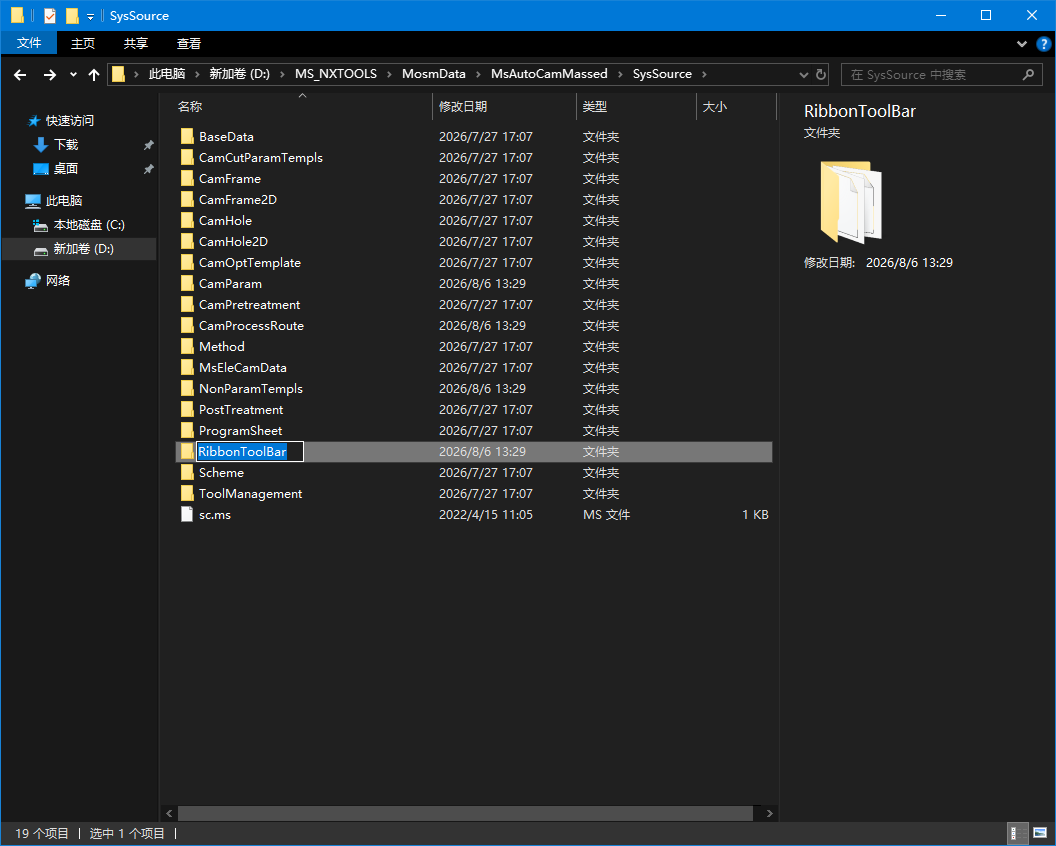The height and width of the screenshot is (846, 1056).
Task: Expand chevron after MosmData in breadcrumb
Action: tap(478, 74)
